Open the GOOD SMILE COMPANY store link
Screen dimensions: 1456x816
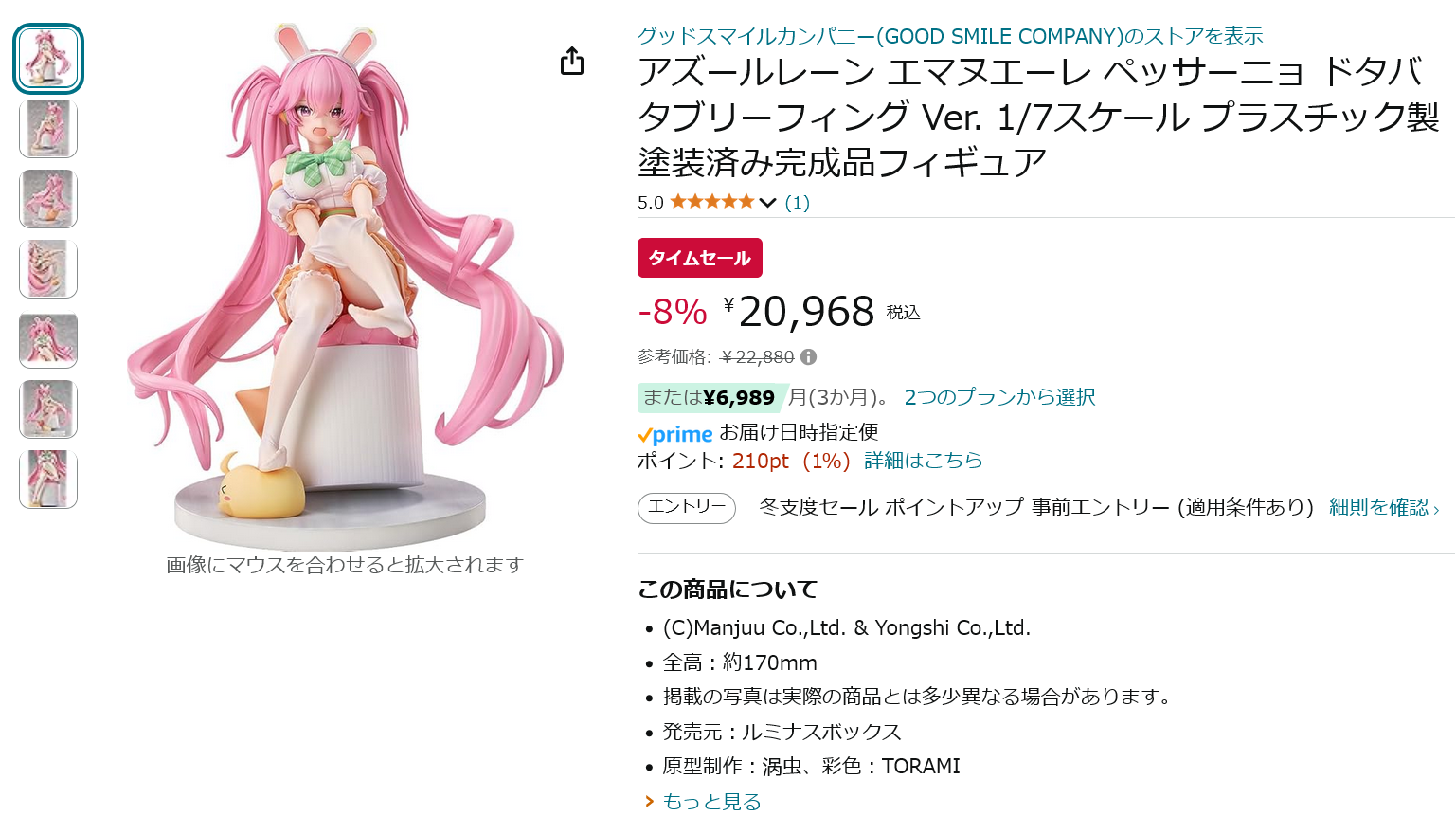(950, 36)
